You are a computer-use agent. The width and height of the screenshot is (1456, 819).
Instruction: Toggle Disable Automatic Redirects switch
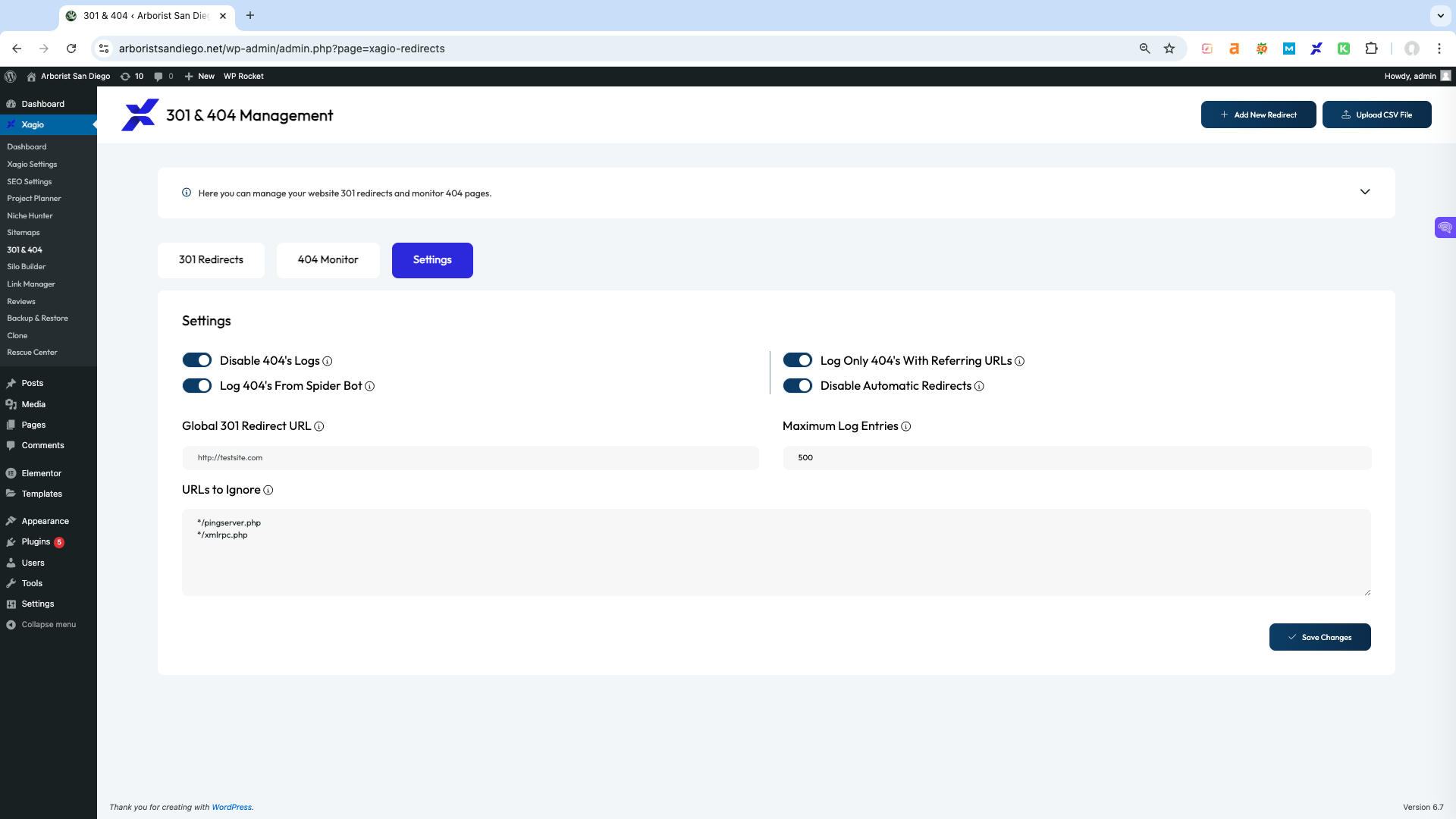pyautogui.click(x=798, y=386)
